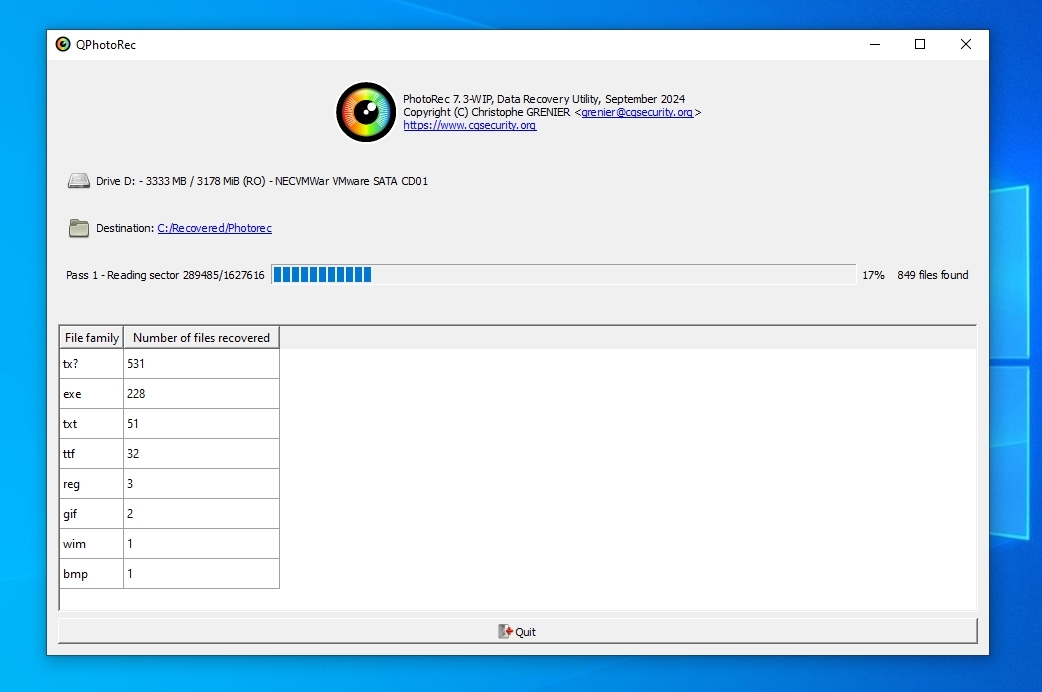Select the txt file family cell
The image size is (1042, 692).
pos(92,423)
